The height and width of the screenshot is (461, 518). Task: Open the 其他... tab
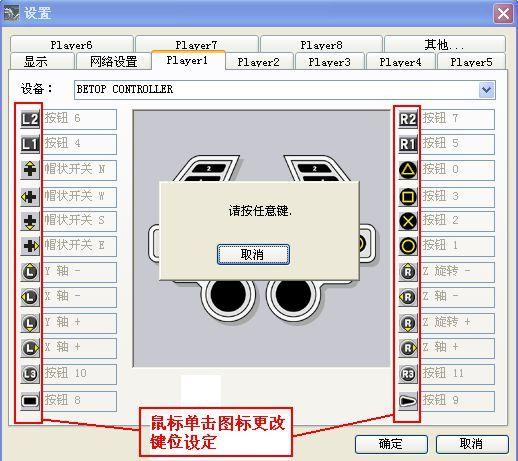(x=445, y=44)
